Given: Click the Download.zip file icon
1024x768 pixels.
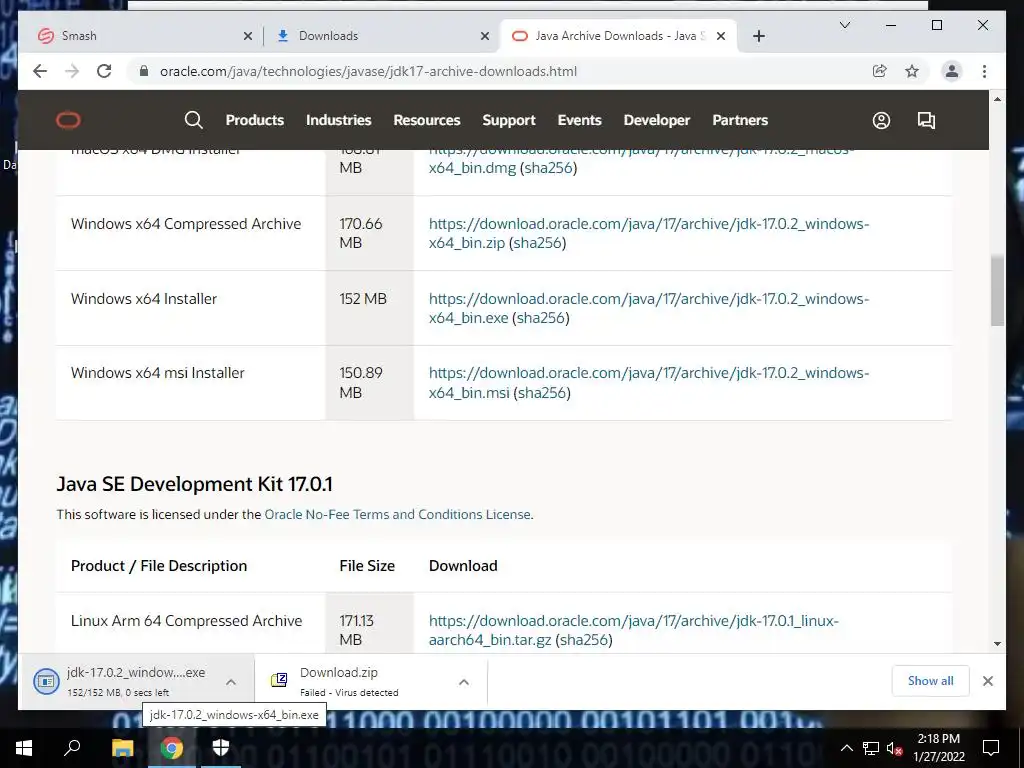Looking at the screenshot, I should point(279,680).
